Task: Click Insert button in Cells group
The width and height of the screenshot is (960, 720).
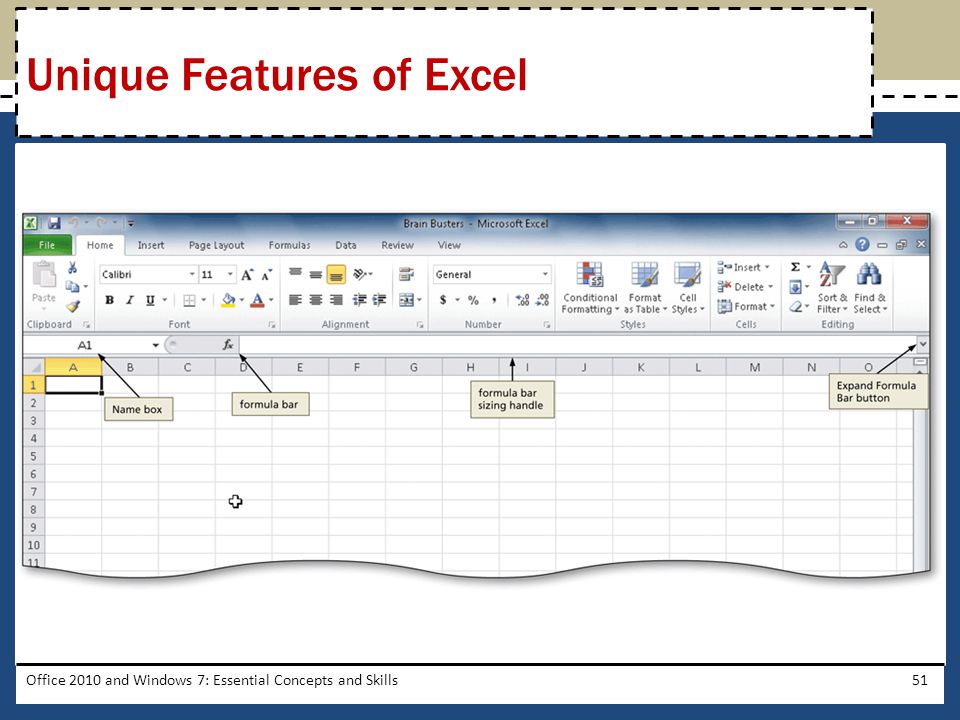Action: 743,268
